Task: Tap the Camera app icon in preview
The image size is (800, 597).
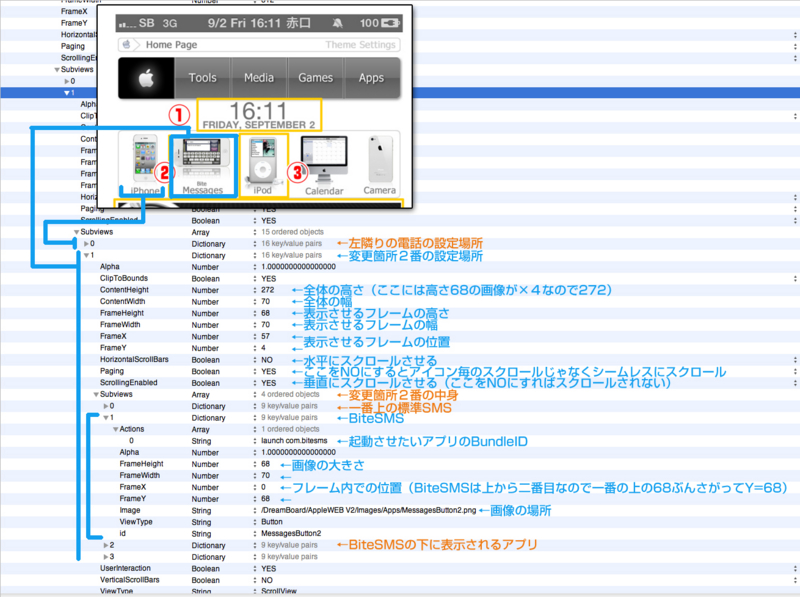Action: (380, 159)
